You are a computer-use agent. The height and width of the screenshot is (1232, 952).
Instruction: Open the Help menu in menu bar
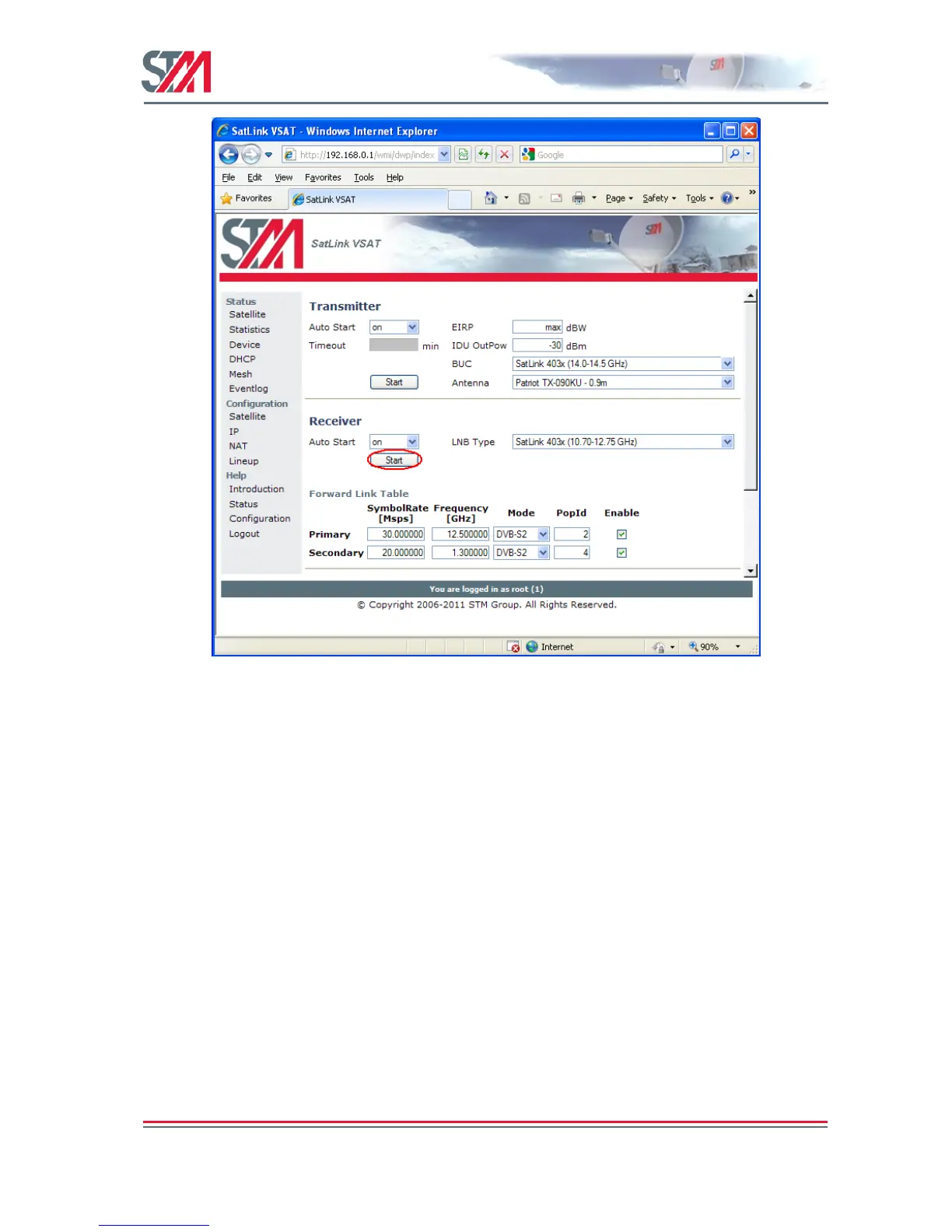click(395, 177)
